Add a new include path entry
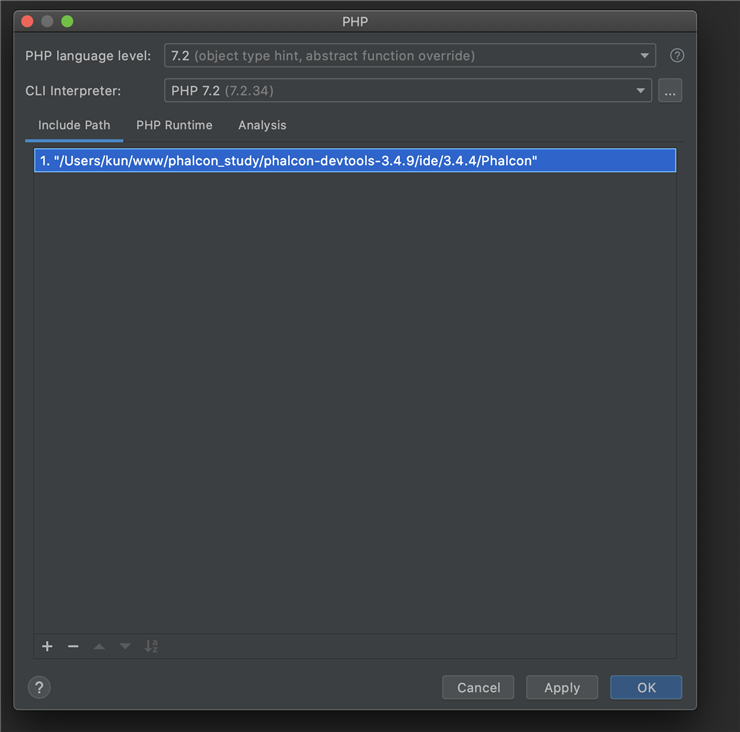Image resolution: width=740 pixels, height=732 pixels. (x=47, y=646)
